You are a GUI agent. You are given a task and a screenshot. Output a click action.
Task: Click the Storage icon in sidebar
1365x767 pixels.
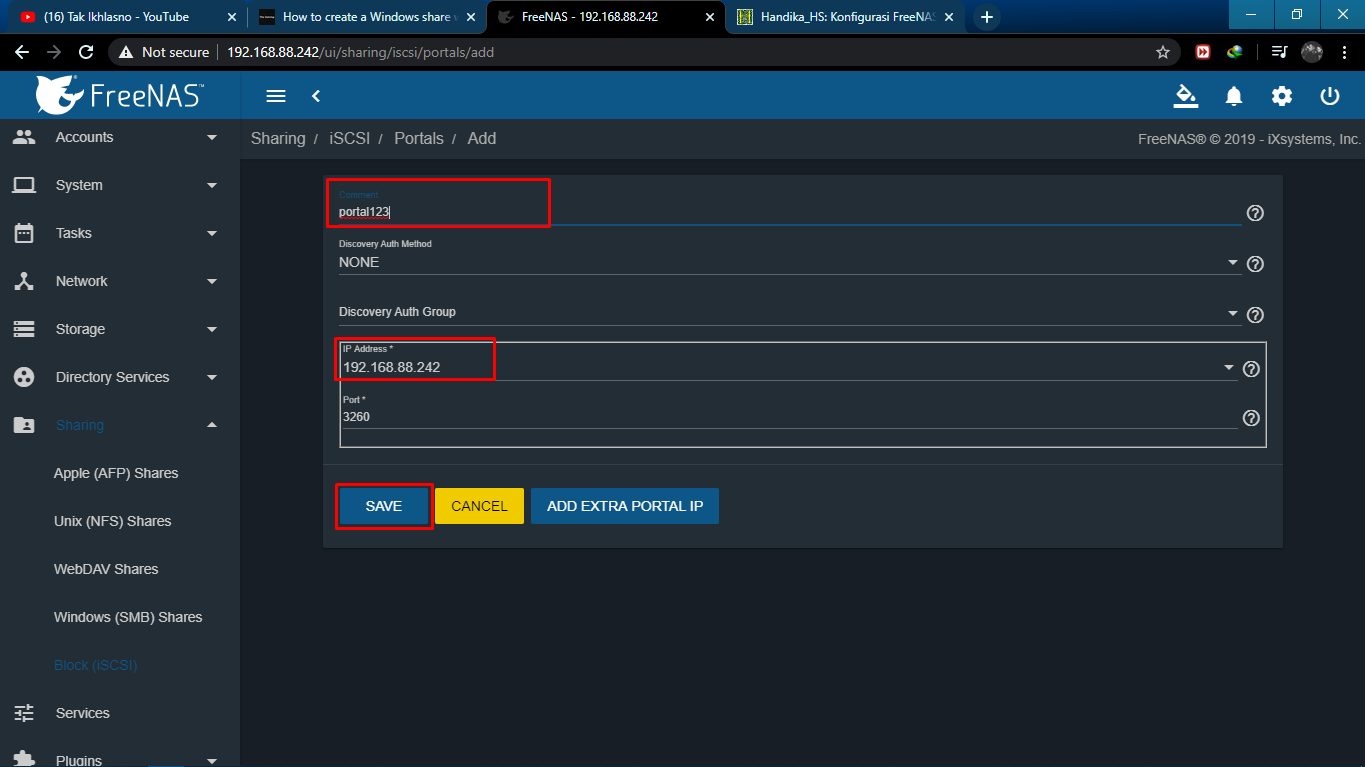point(24,329)
